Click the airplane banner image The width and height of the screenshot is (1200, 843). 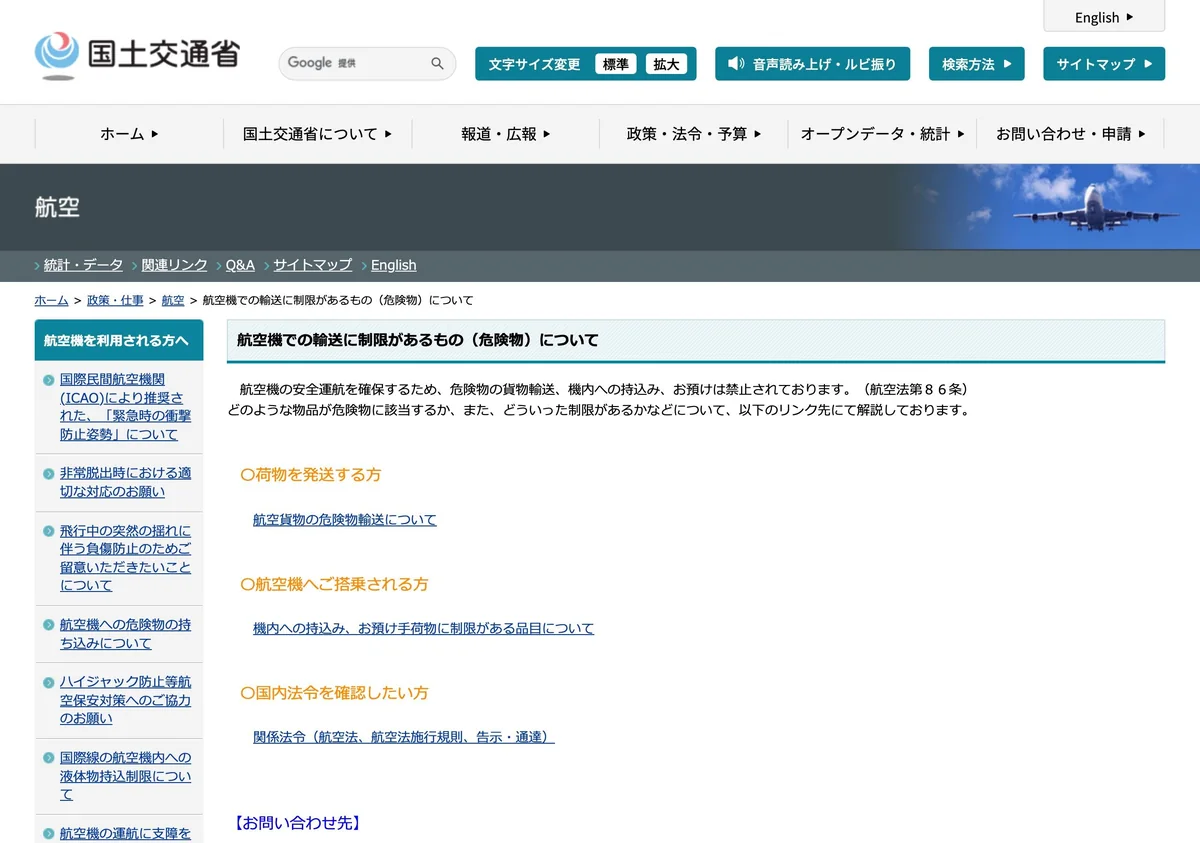click(x=1050, y=207)
